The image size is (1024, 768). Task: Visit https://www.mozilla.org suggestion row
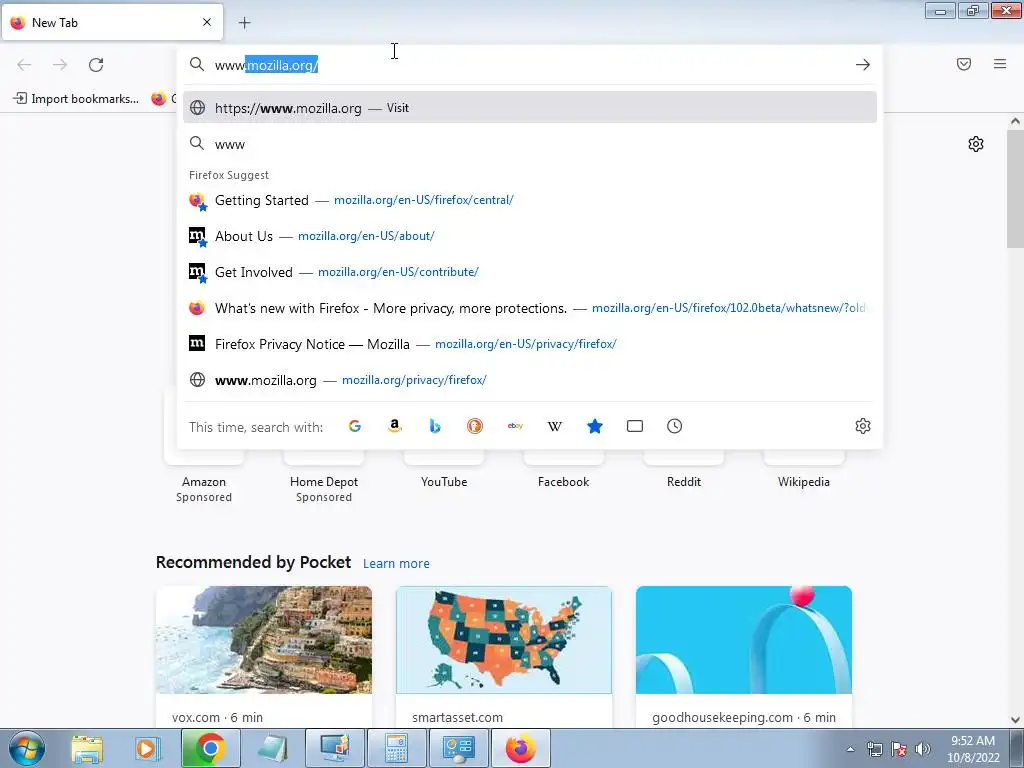tap(530, 108)
